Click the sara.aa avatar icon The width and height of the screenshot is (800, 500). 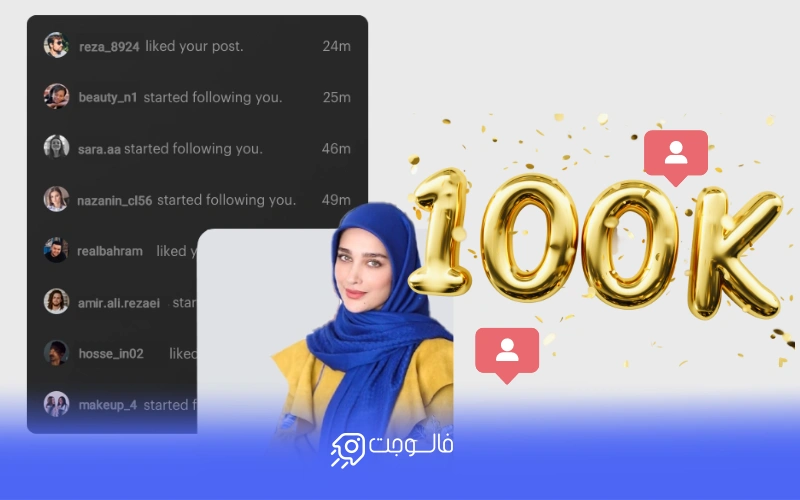56,148
